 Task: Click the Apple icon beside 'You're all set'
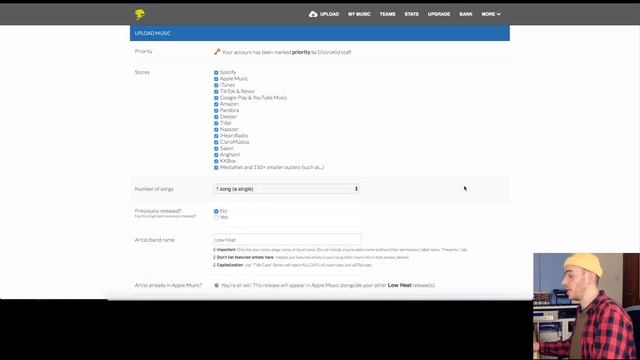(x=216, y=285)
